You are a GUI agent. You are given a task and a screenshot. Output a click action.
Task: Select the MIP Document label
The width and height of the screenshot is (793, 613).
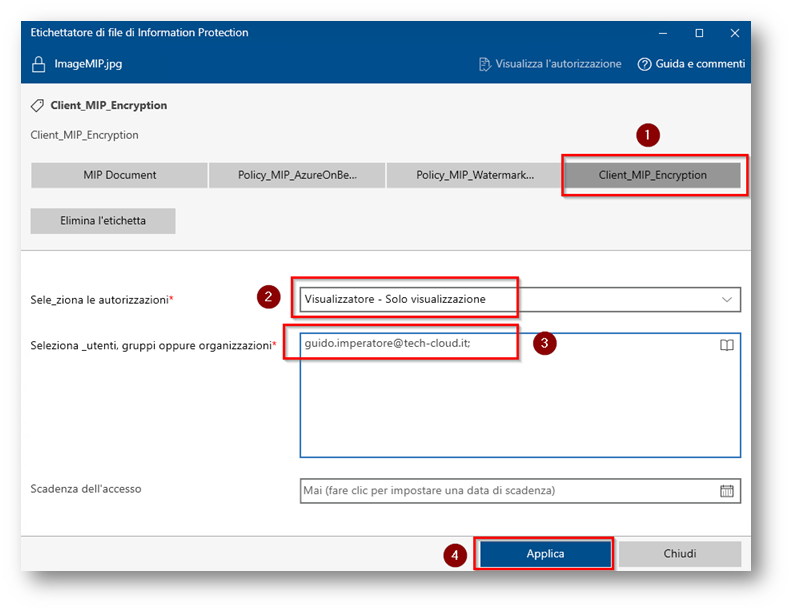tap(119, 176)
